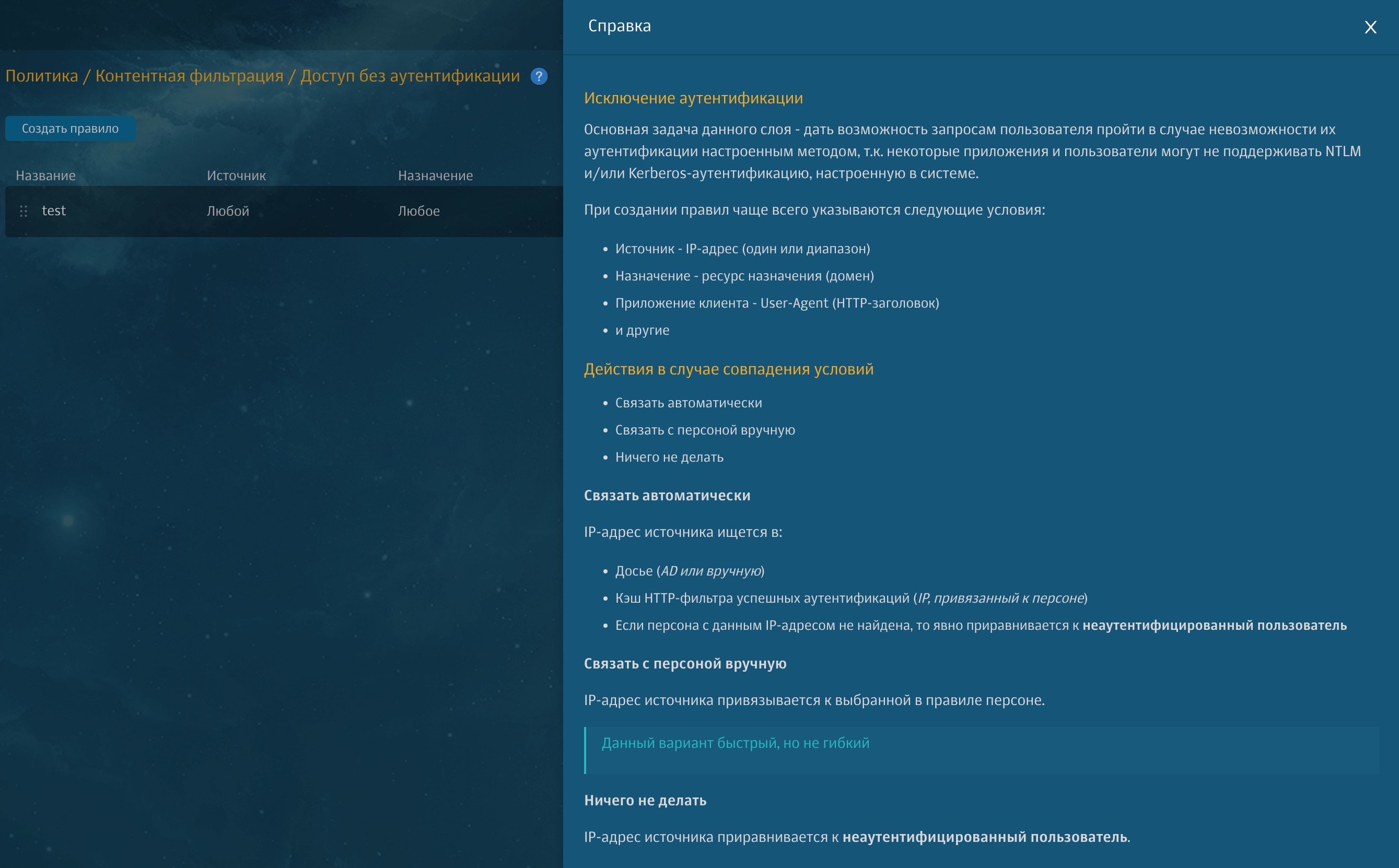Click the note Данный вариант быстрый callout

click(x=735, y=743)
